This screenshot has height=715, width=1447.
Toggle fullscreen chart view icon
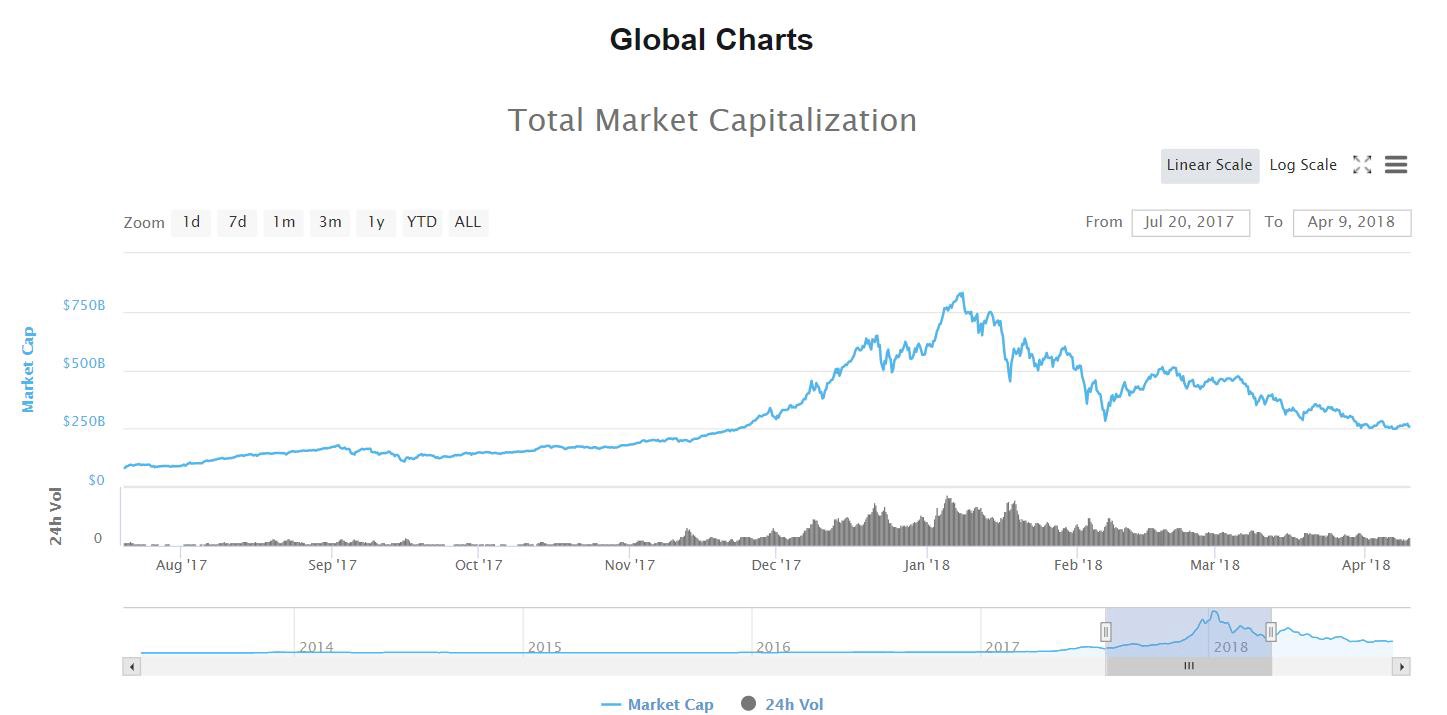(x=1362, y=165)
